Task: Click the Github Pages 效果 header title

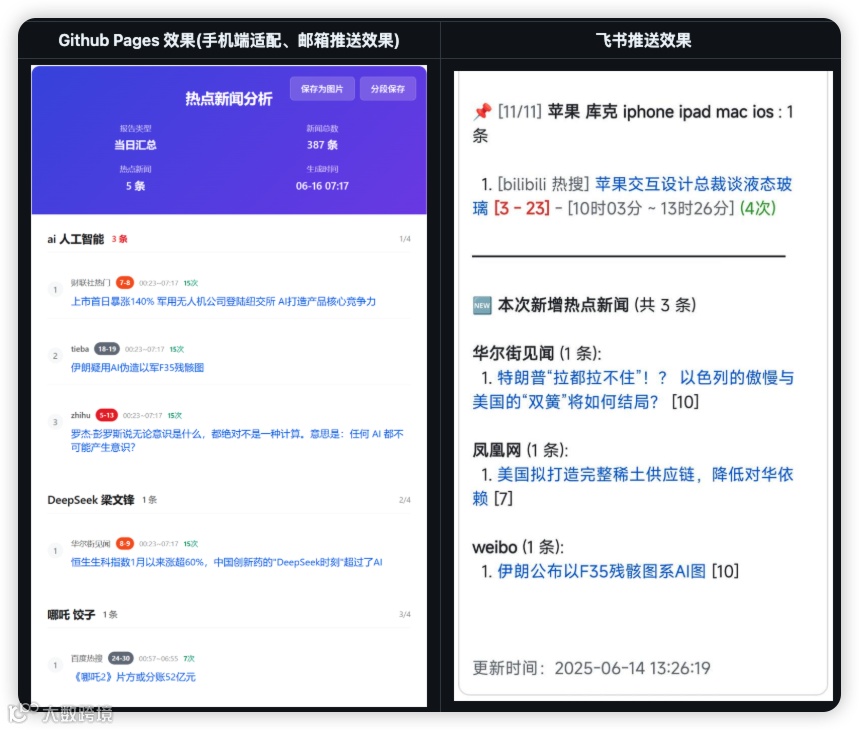Action: click(x=229, y=40)
